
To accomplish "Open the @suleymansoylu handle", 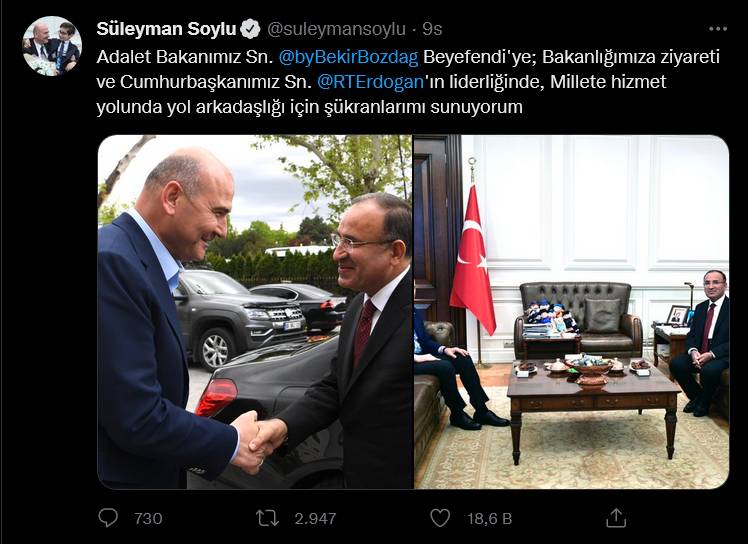I will tap(336, 29).
